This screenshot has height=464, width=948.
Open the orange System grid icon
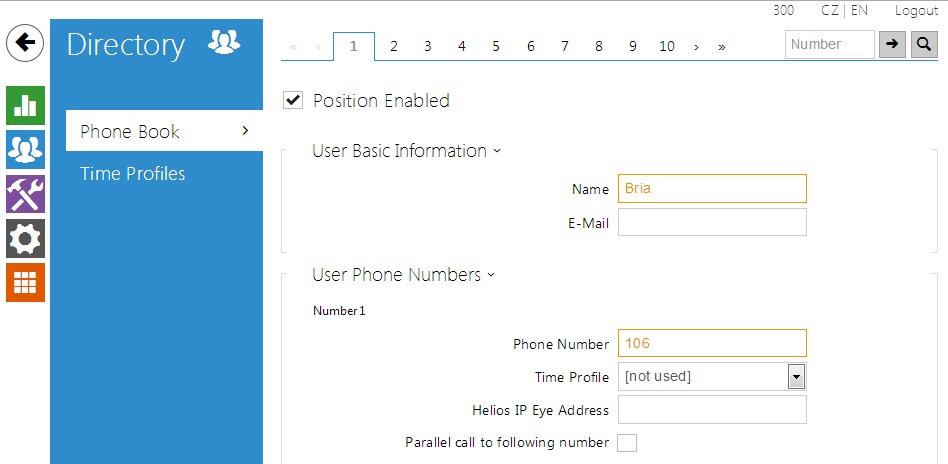[x=25, y=282]
